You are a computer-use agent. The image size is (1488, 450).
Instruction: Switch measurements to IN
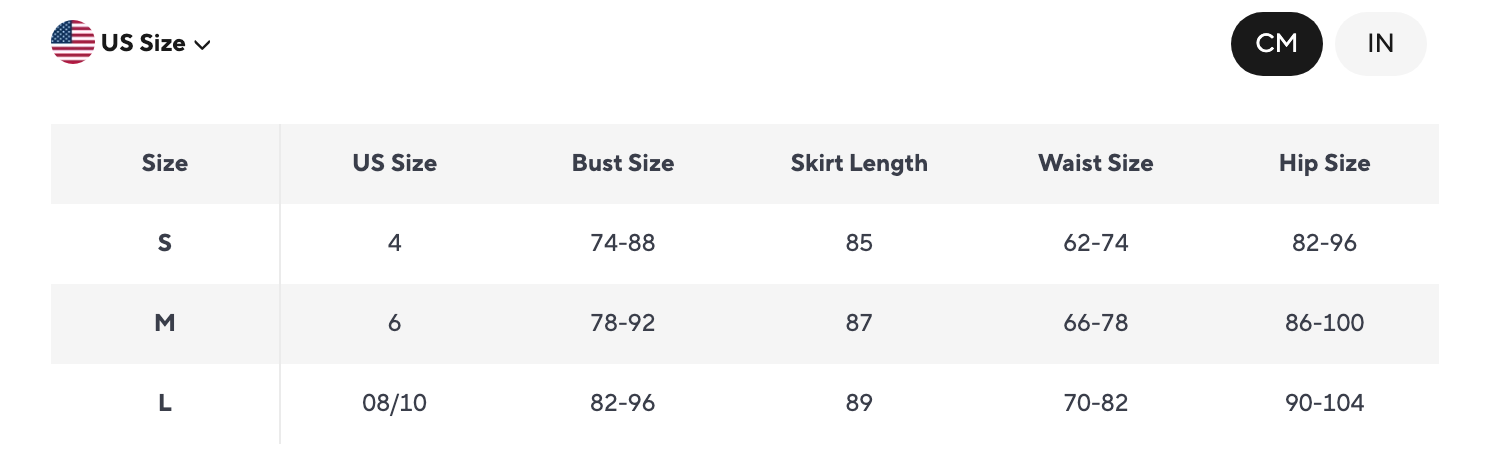(x=1380, y=43)
